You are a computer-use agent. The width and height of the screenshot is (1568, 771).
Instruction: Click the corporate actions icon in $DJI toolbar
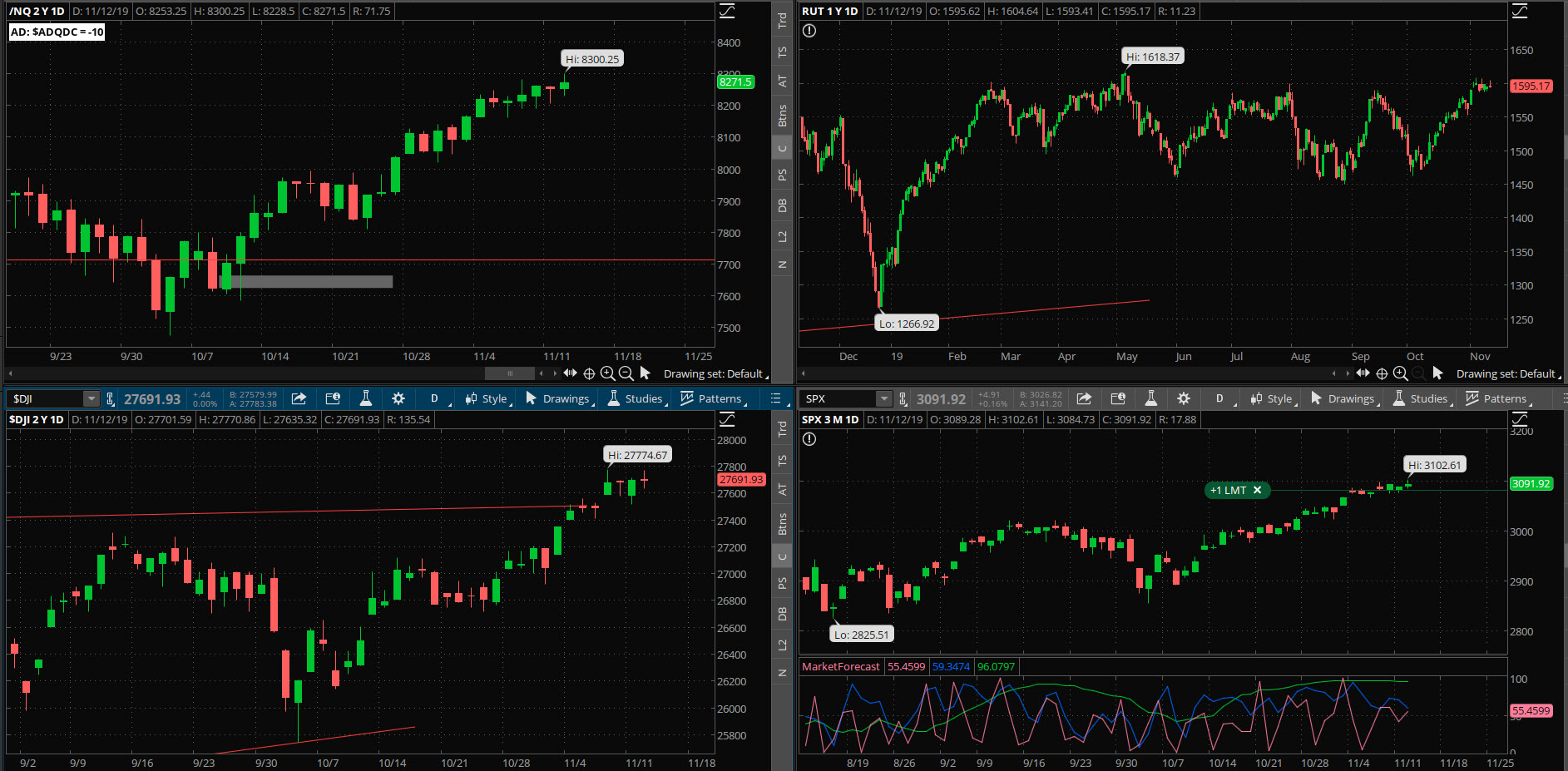(333, 398)
